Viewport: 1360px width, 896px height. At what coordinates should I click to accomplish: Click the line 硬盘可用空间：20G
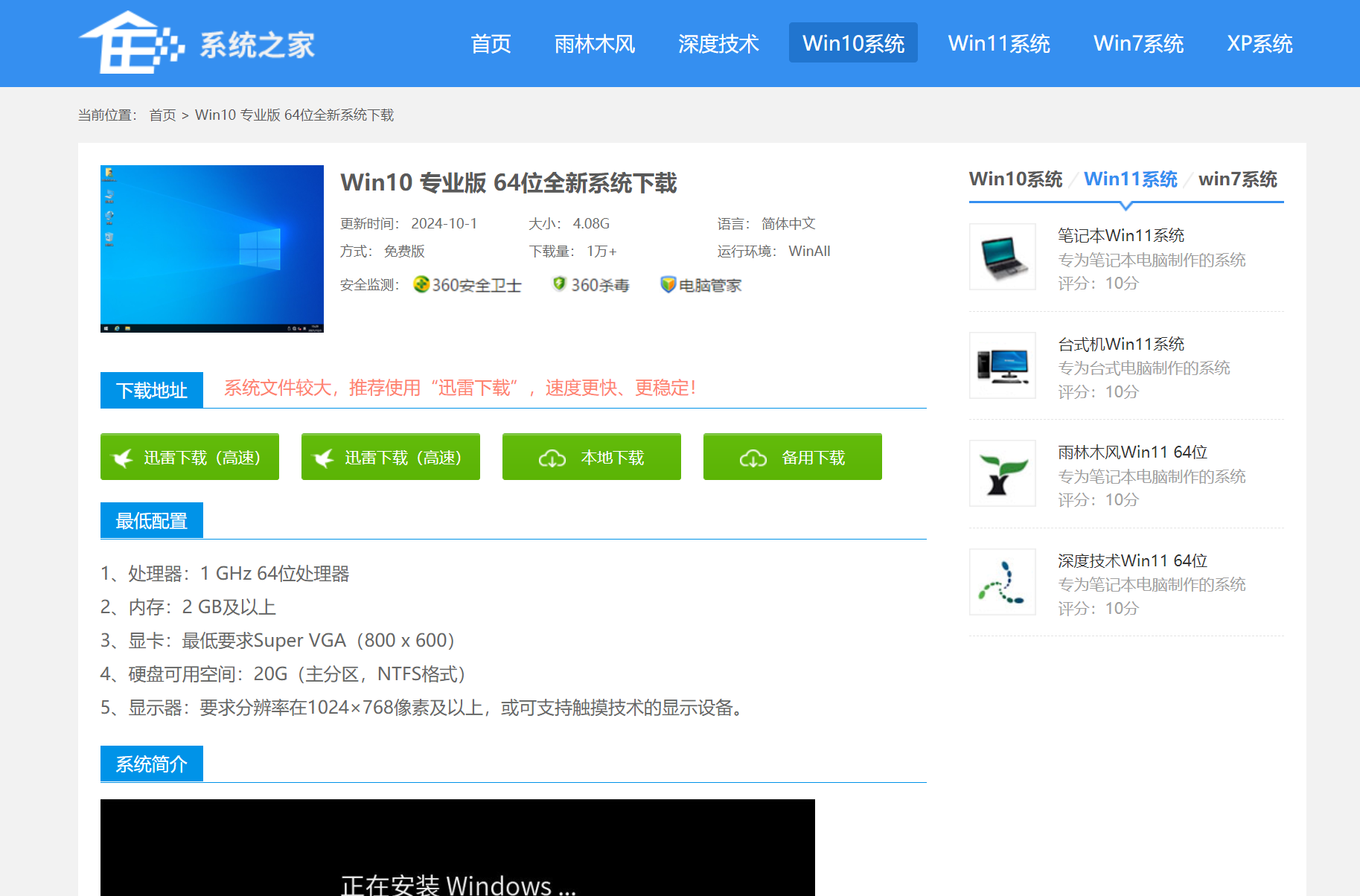284,674
